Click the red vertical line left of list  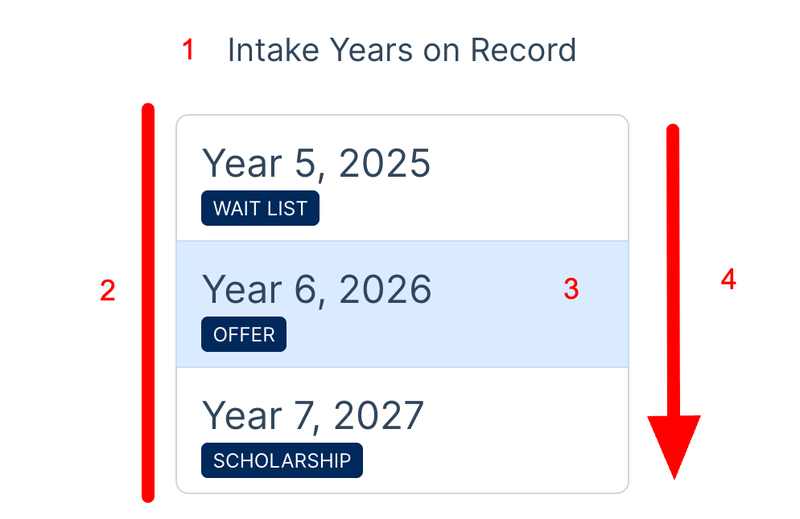pyautogui.click(x=148, y=300)
